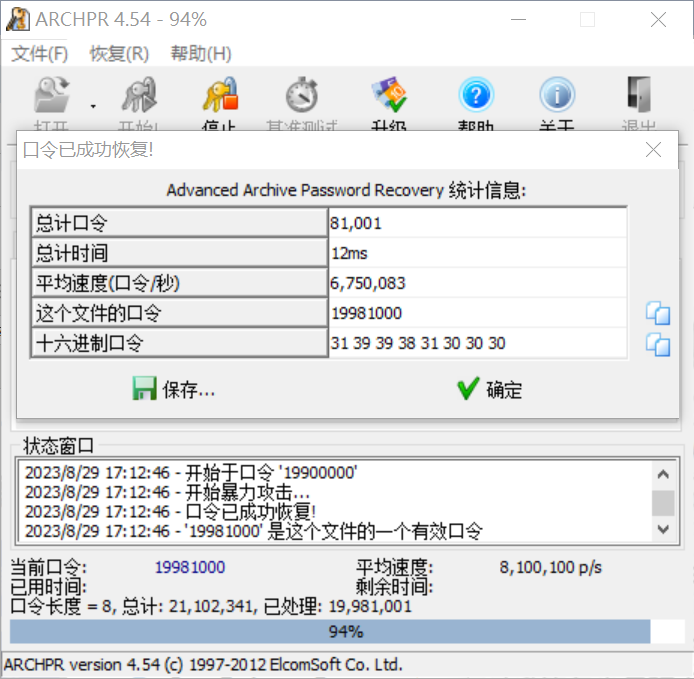
Task: Click the 保存... save button
Action: (x=174, y=389)
